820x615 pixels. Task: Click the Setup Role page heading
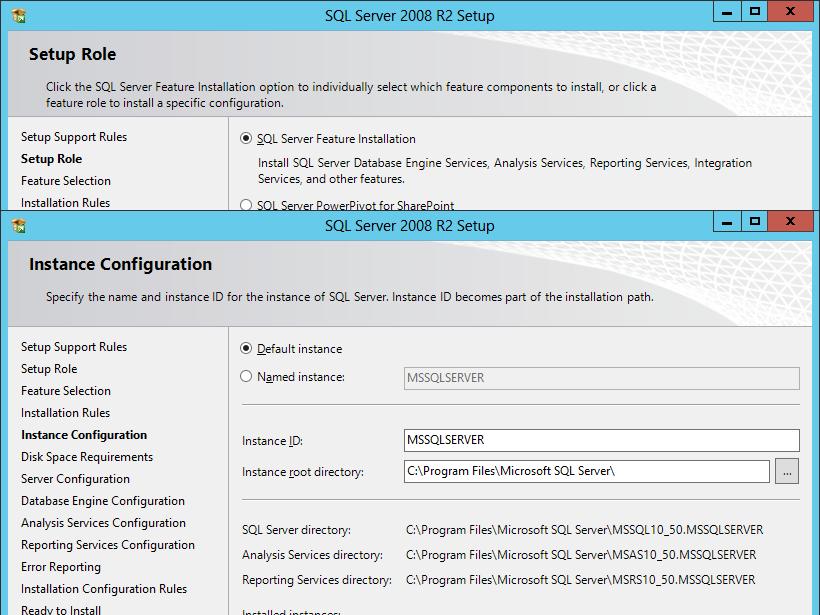tap(72, 54)
